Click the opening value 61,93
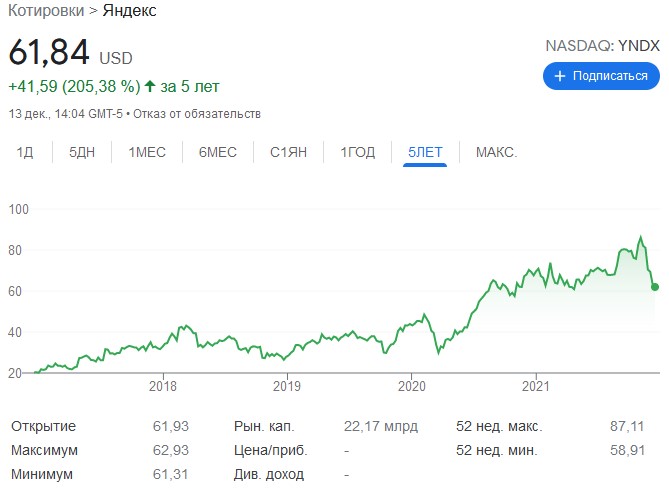The image size is (669, 492). pos(171,426)
